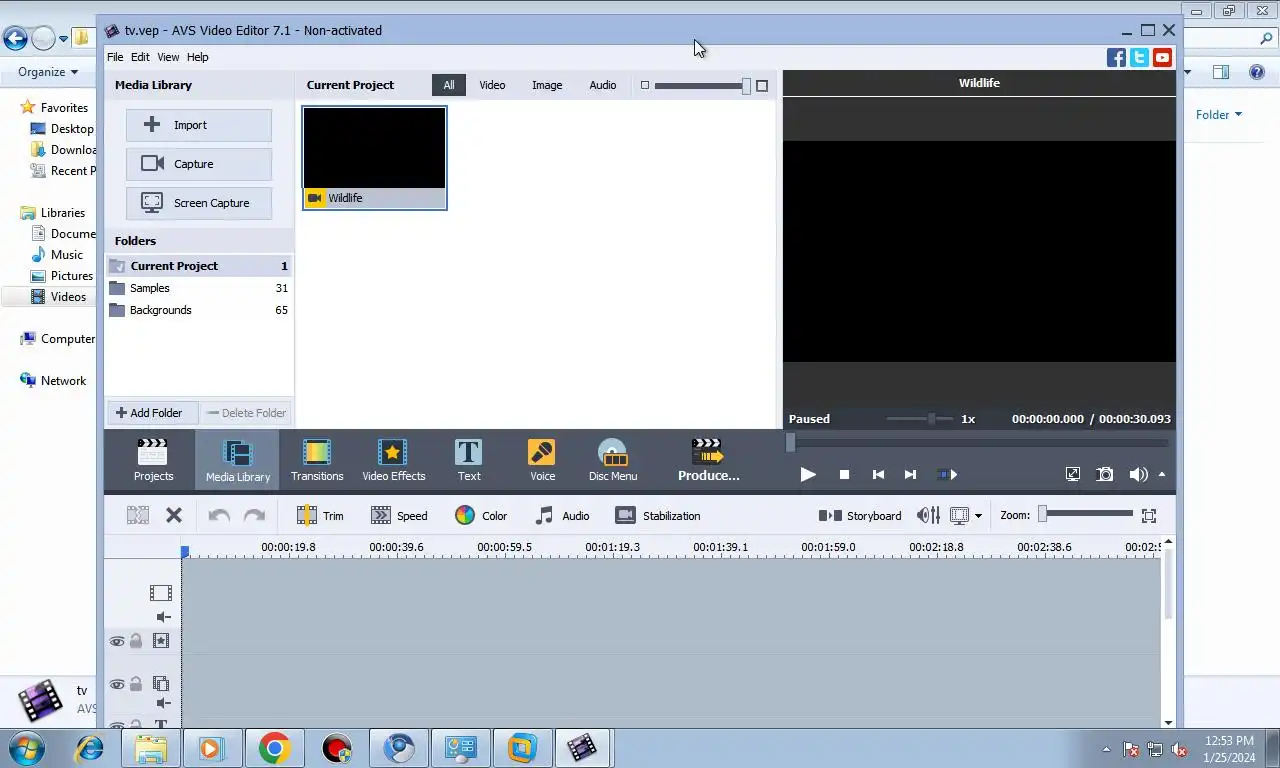This screenshot has height=768, width=1280.
Task: Mute the video overlay track audio
Action: point(164,703)
